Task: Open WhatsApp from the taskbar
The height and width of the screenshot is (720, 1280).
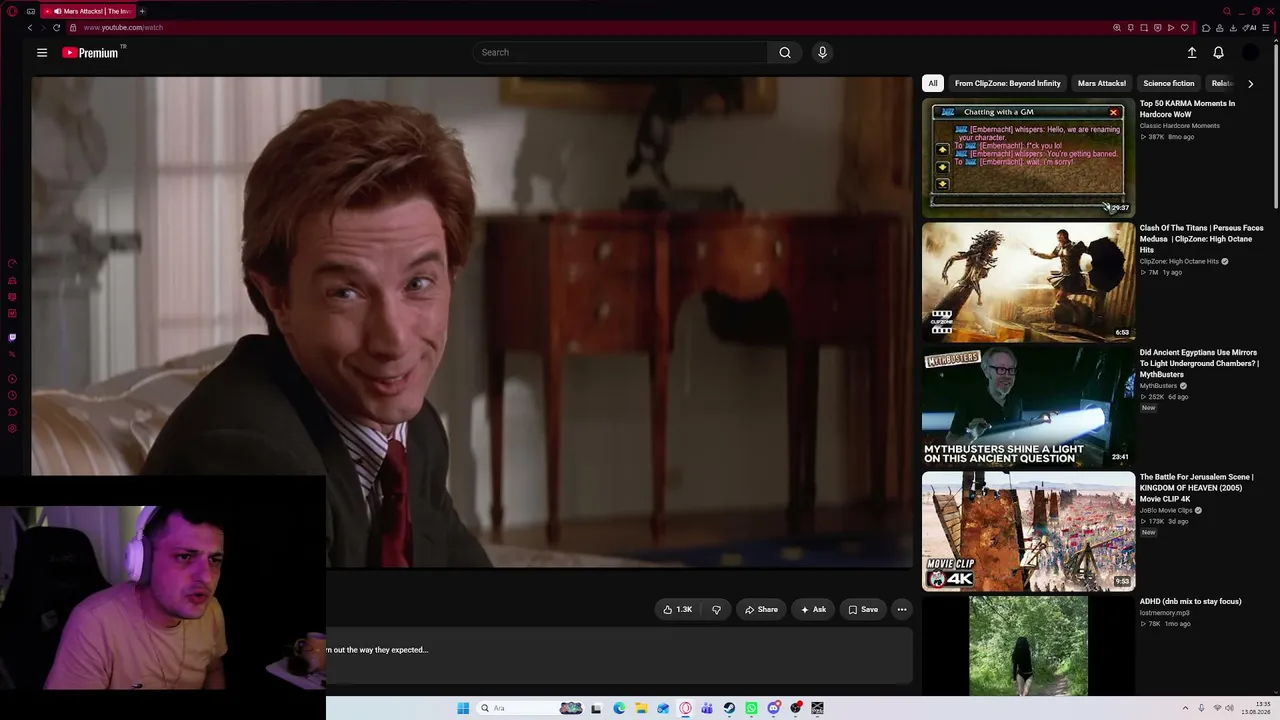Action: click(751, 708)
